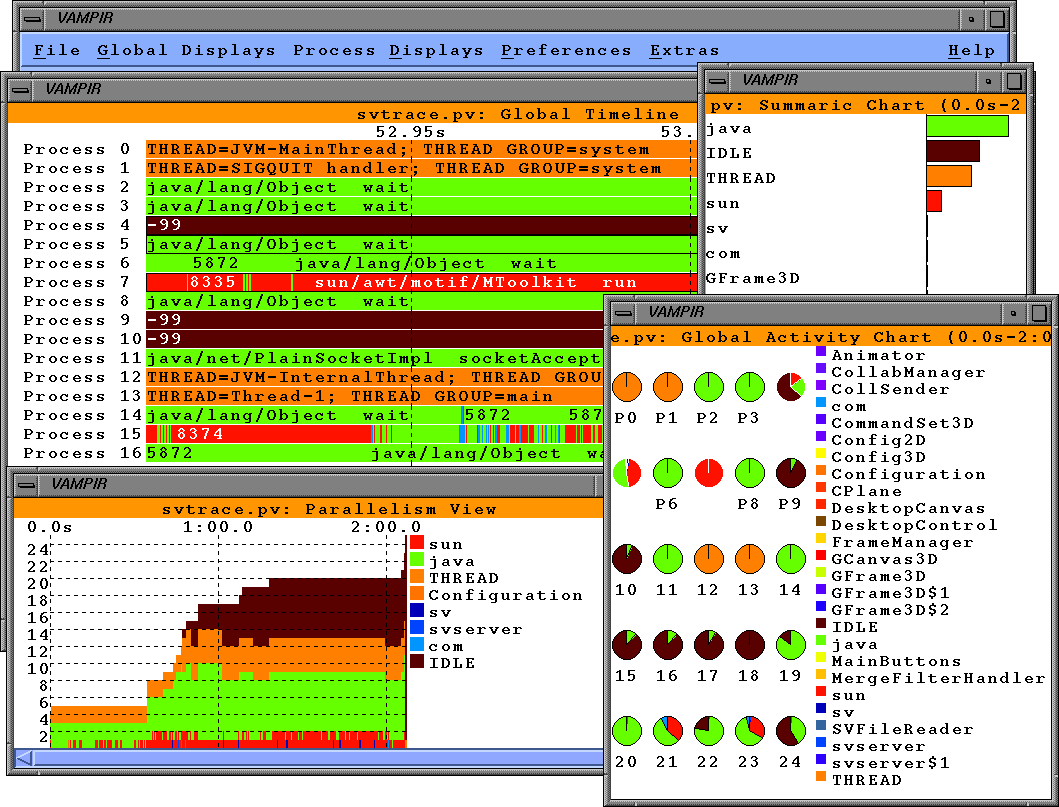Click the "Process 15" row label

pyautogui.click(x=82, y=434)
